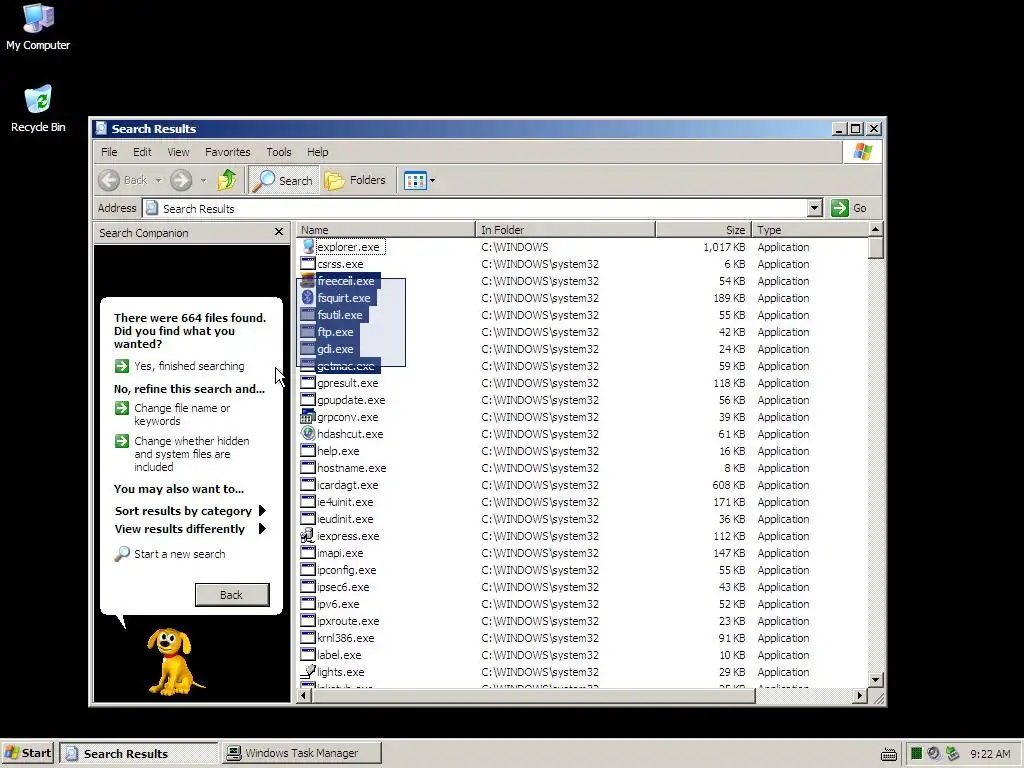Open the Help menu
Viewport: 1024px width, 768px height.
[318, 152]
